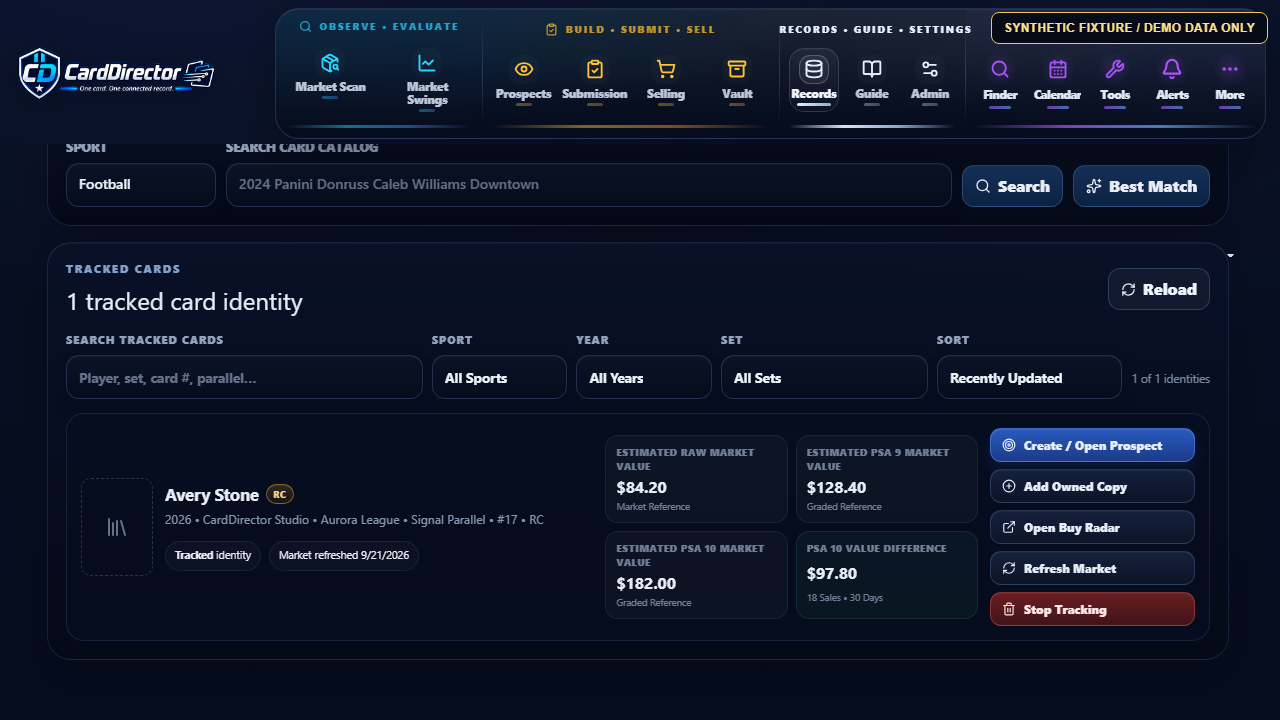Click the Tracked identity tag
Screen dimensions: 1280x720
[213, 556]
